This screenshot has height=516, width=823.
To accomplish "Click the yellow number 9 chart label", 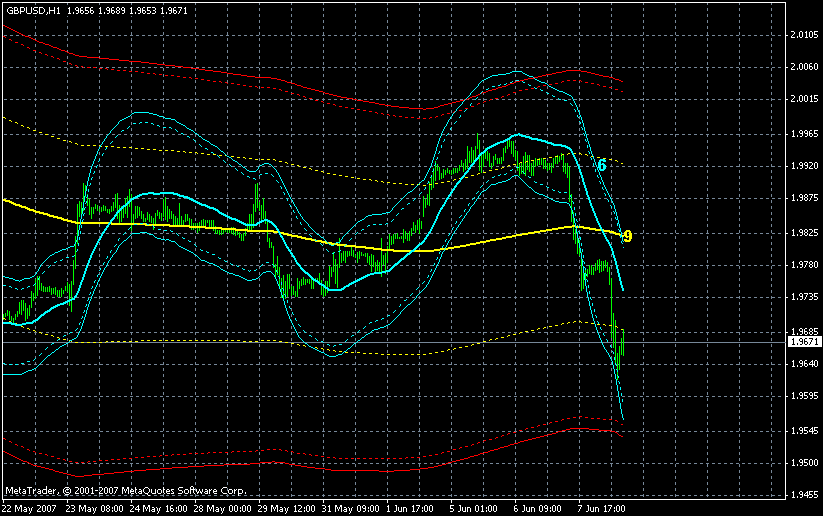I will (628, 236).
